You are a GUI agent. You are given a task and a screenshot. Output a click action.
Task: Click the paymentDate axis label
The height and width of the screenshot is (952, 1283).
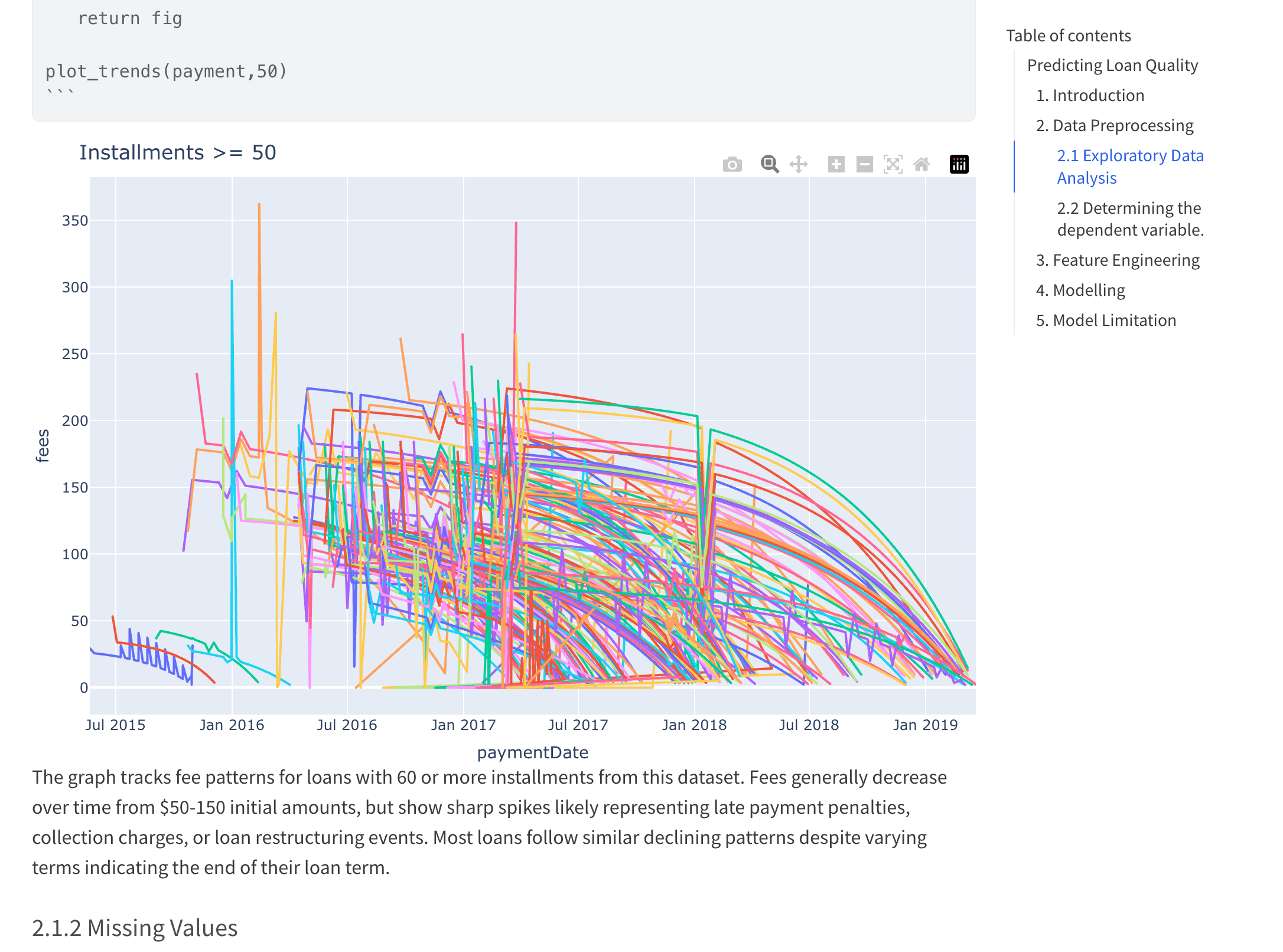(x=532, y=752)
